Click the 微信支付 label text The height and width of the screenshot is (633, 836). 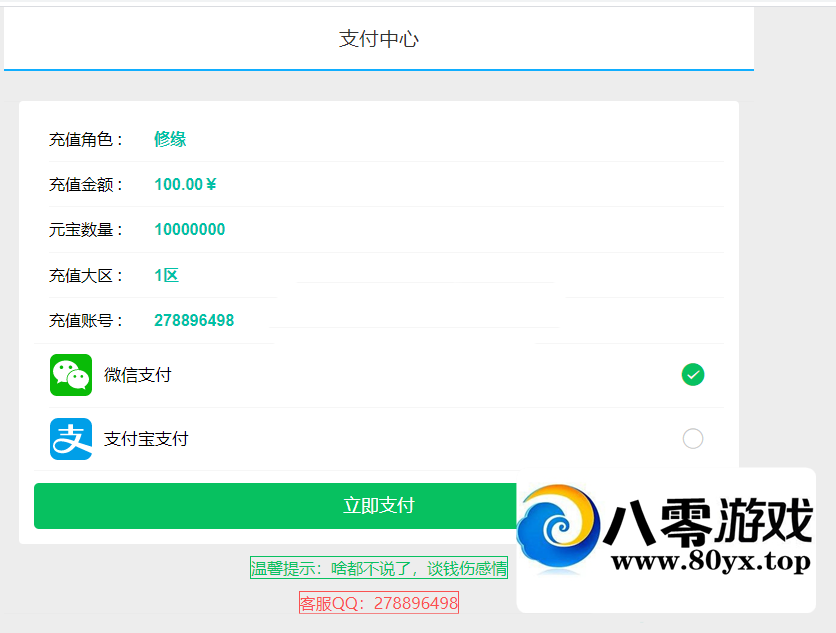click(138, 375)
